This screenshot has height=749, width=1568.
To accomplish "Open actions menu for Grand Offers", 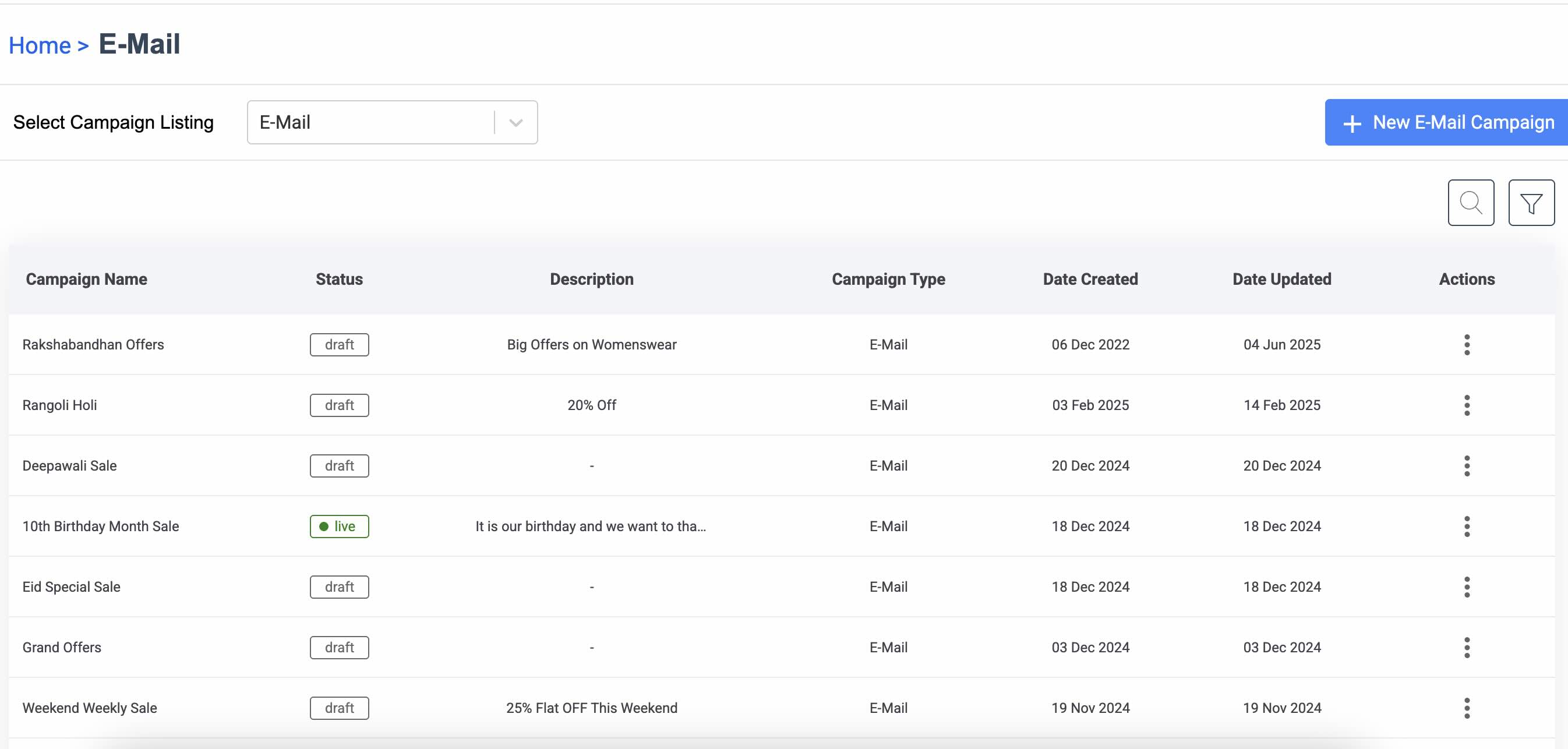I will 1466,648.
